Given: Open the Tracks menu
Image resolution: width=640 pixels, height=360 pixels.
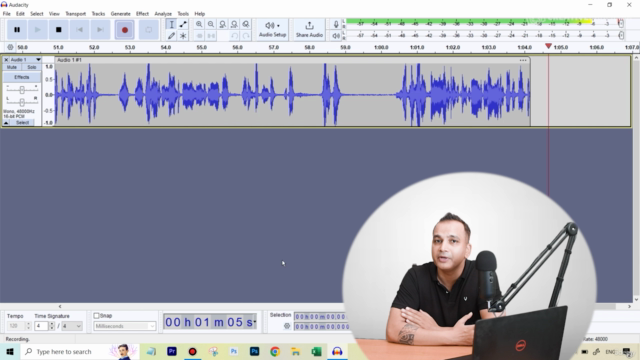Looking at the screenshot, I should pos(98,13).
